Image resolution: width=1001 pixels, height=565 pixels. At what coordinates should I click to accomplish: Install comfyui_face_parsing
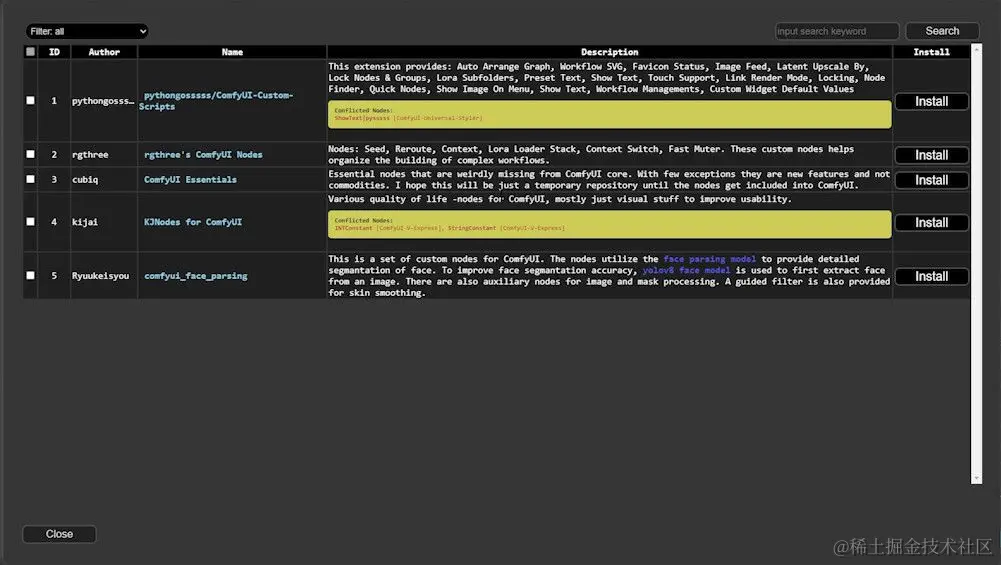931,276
